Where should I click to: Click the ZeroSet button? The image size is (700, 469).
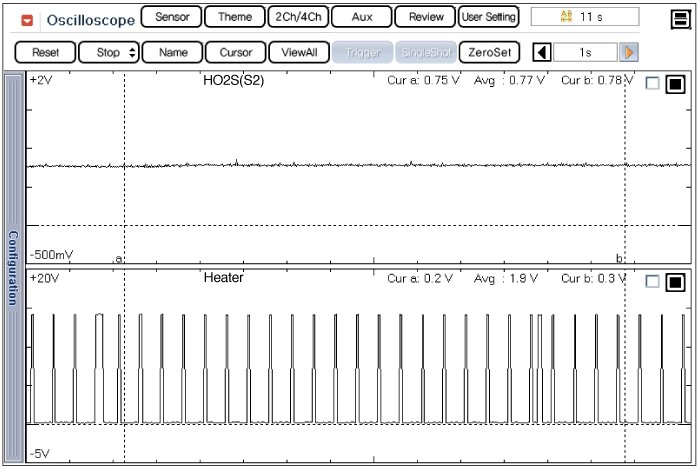(x=489, y=53)
